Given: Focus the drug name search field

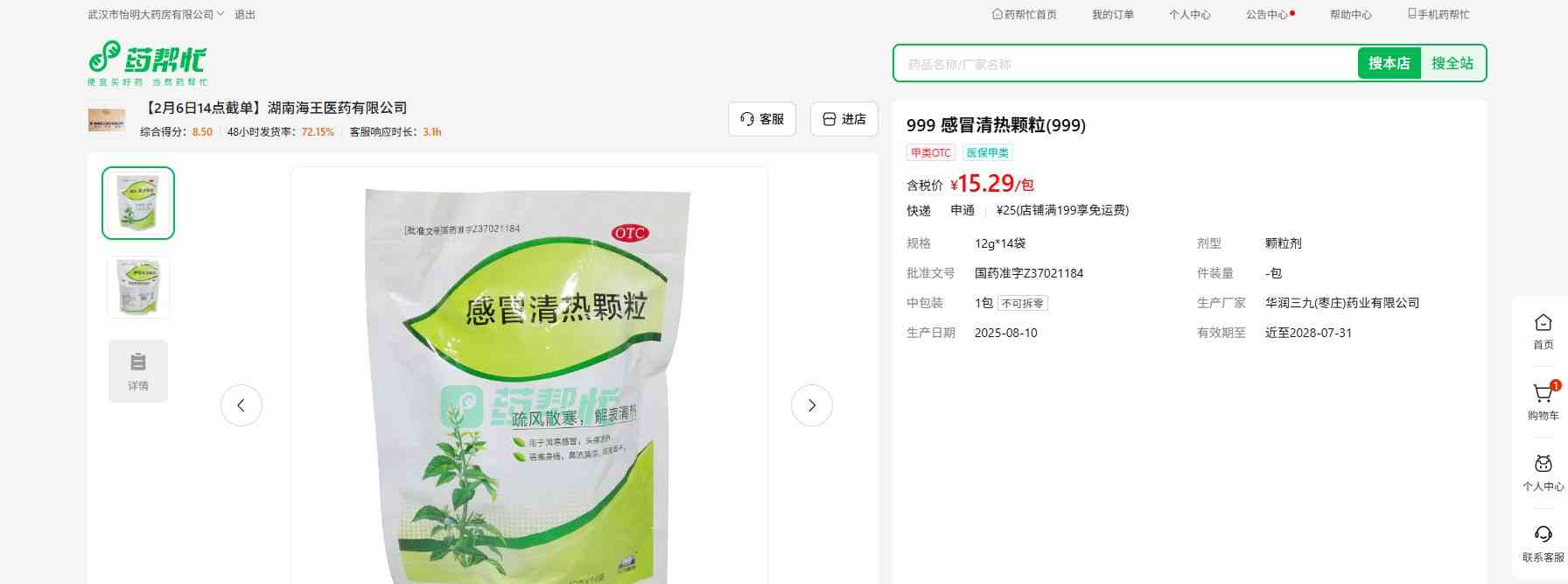Looking at the screenshot, I should 1126,64.
